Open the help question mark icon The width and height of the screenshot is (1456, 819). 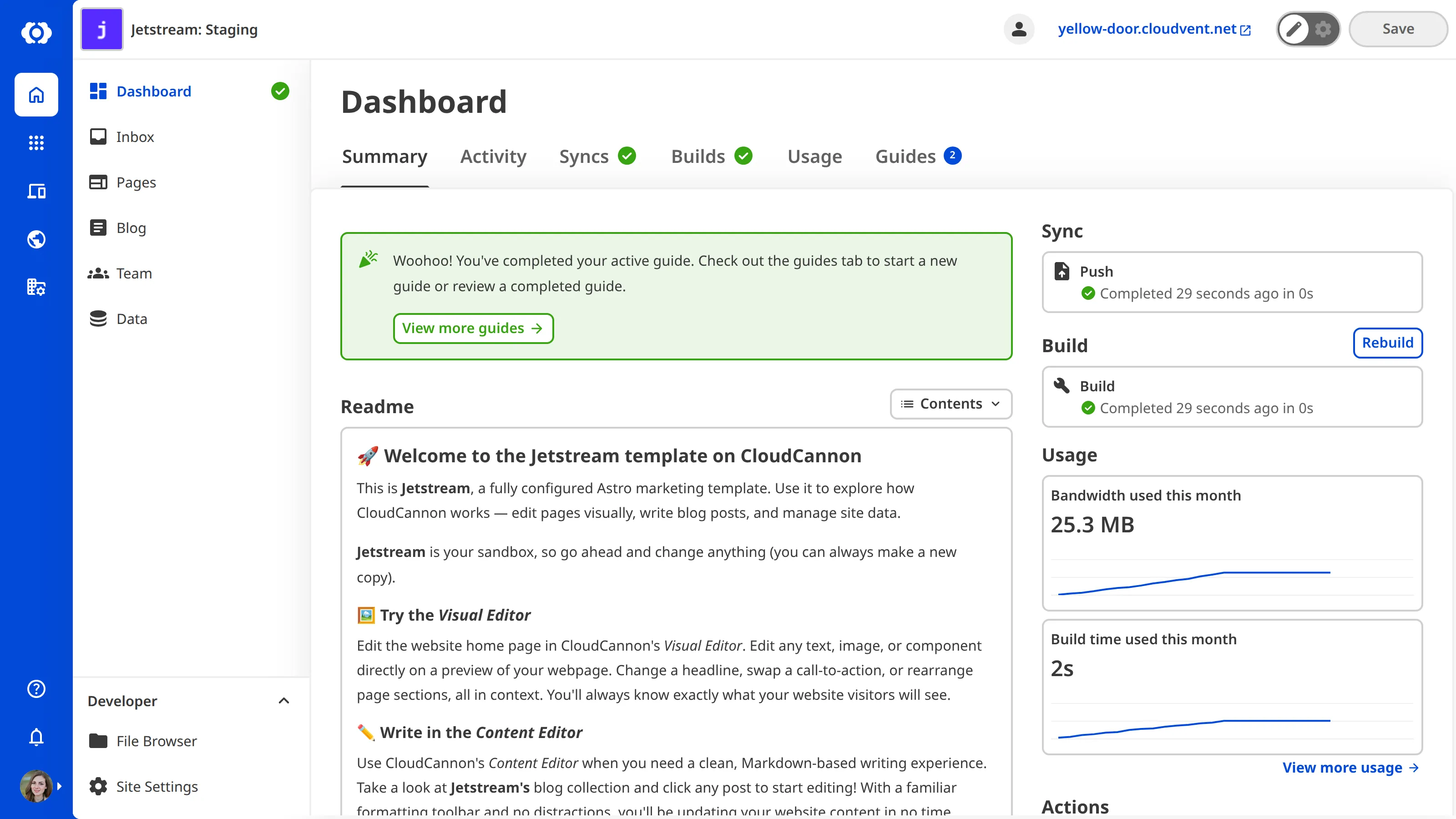tap(36, 688)
